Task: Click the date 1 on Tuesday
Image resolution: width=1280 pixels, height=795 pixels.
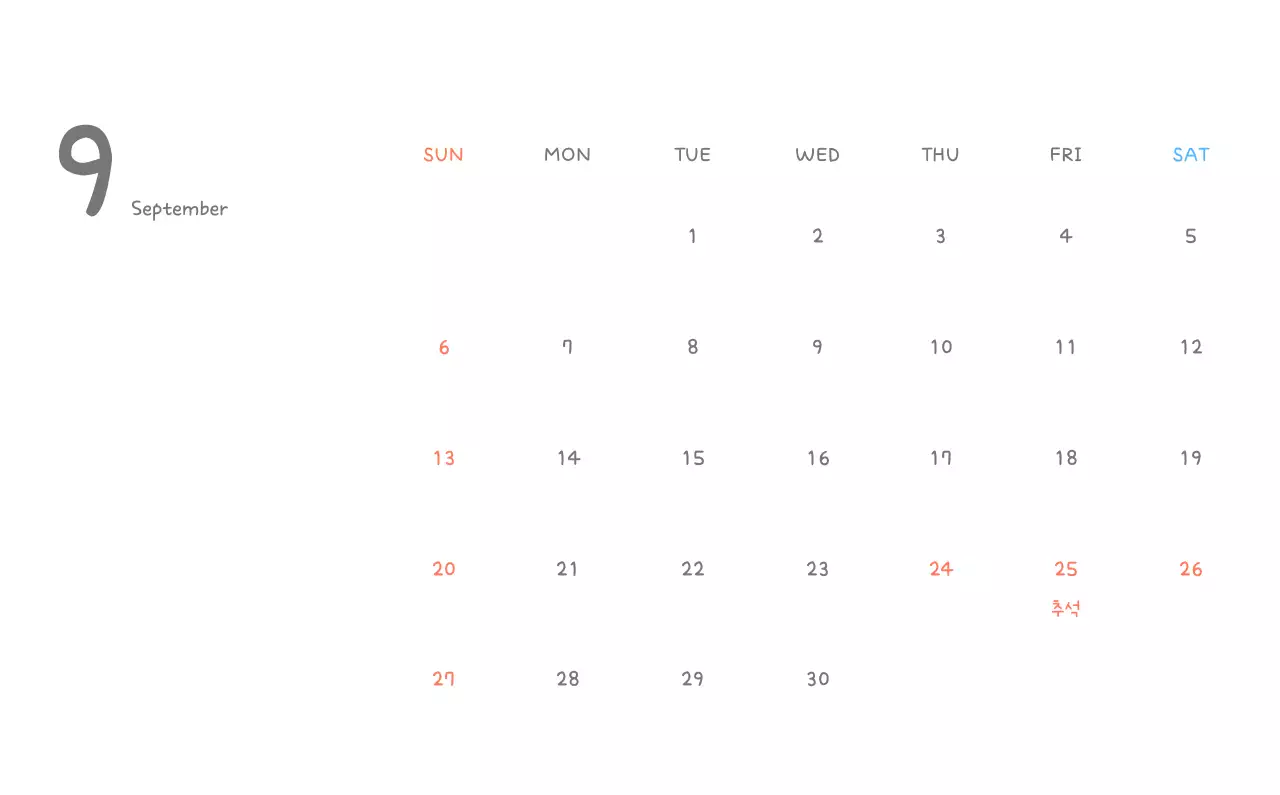Action: [692, 237]
